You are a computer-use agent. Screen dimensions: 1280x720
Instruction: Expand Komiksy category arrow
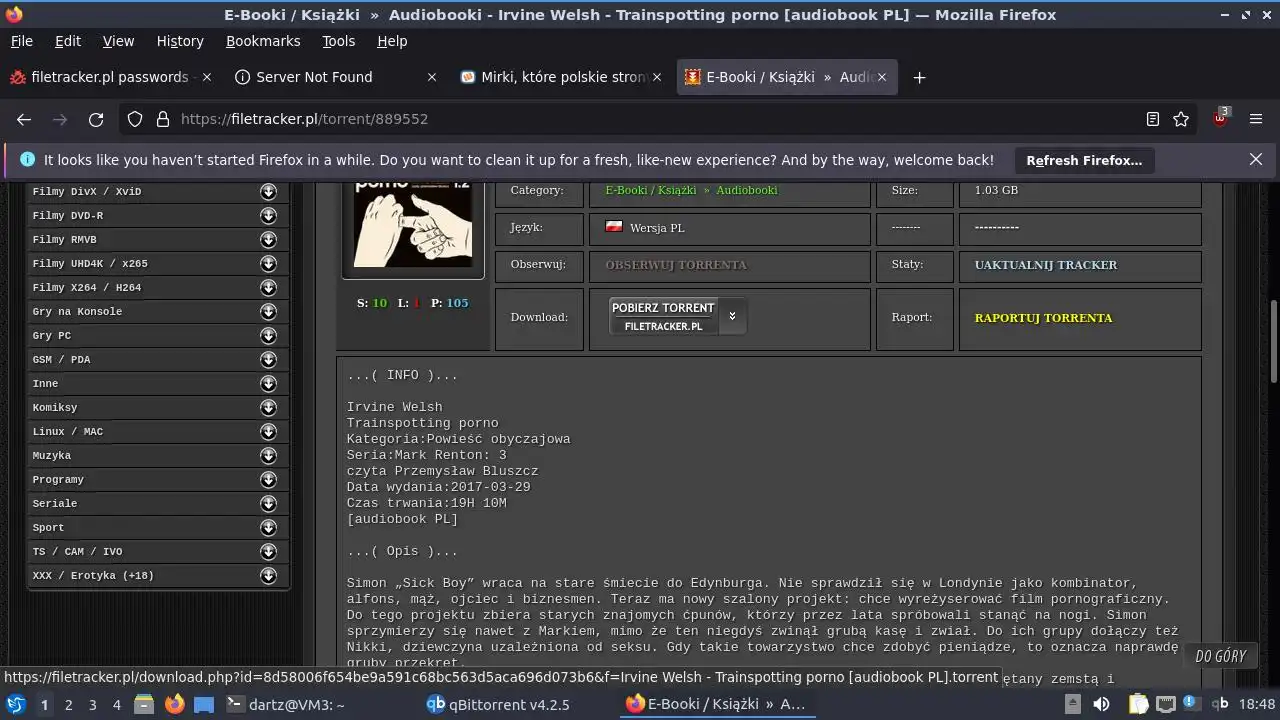pos(268,407)
